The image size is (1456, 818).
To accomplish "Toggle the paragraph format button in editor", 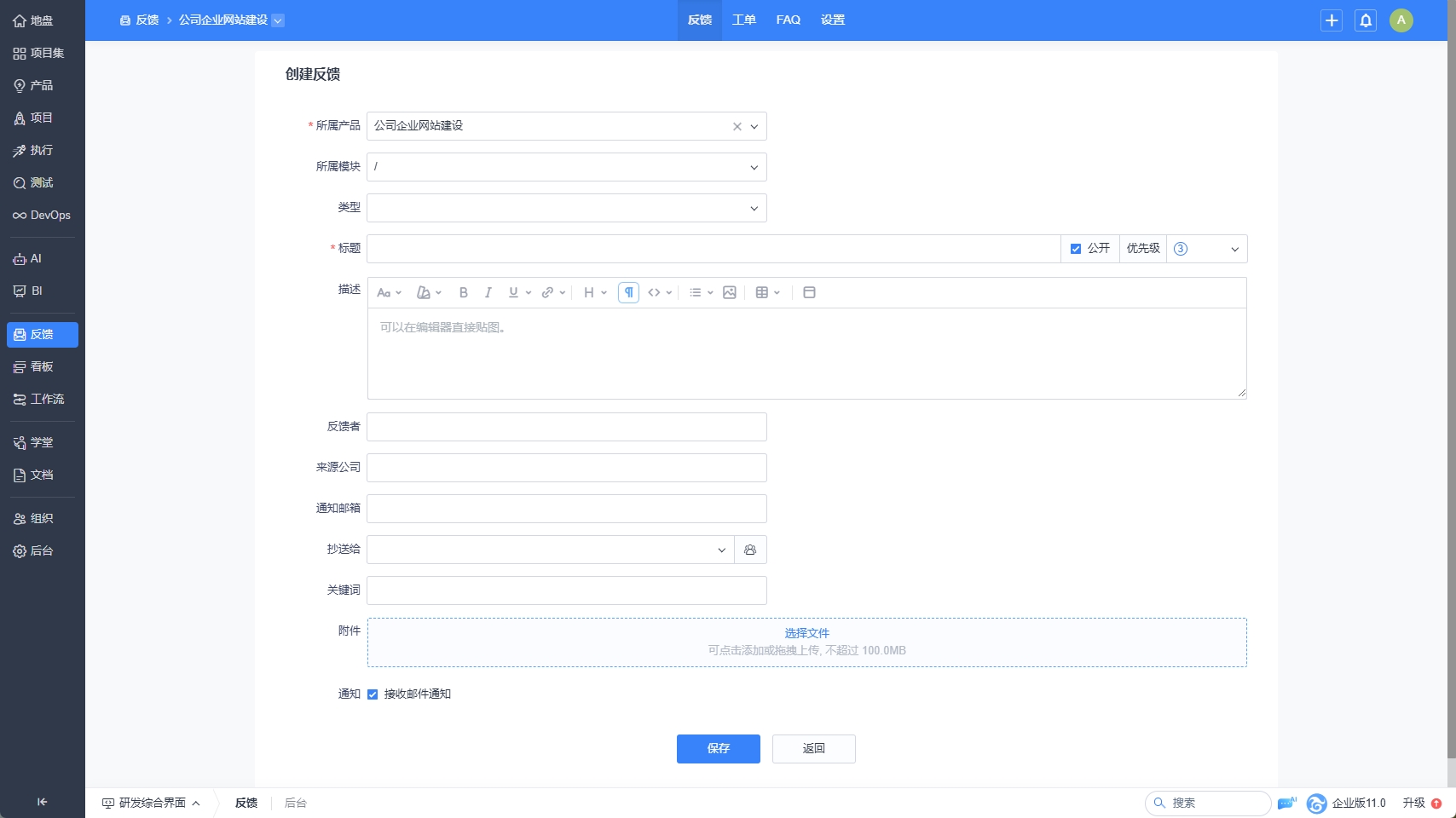I will click(x=628, y=292).
